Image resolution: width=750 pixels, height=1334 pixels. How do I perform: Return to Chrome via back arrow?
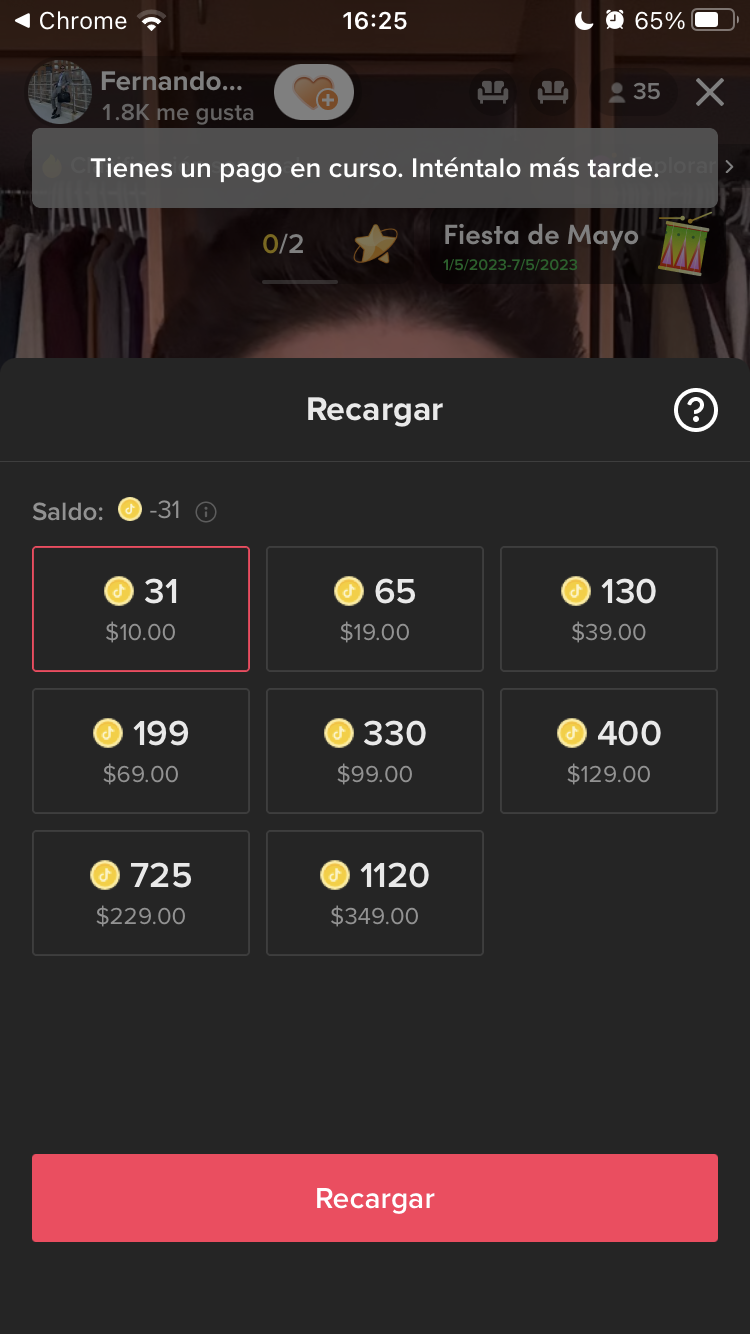(x=22, y=21)
